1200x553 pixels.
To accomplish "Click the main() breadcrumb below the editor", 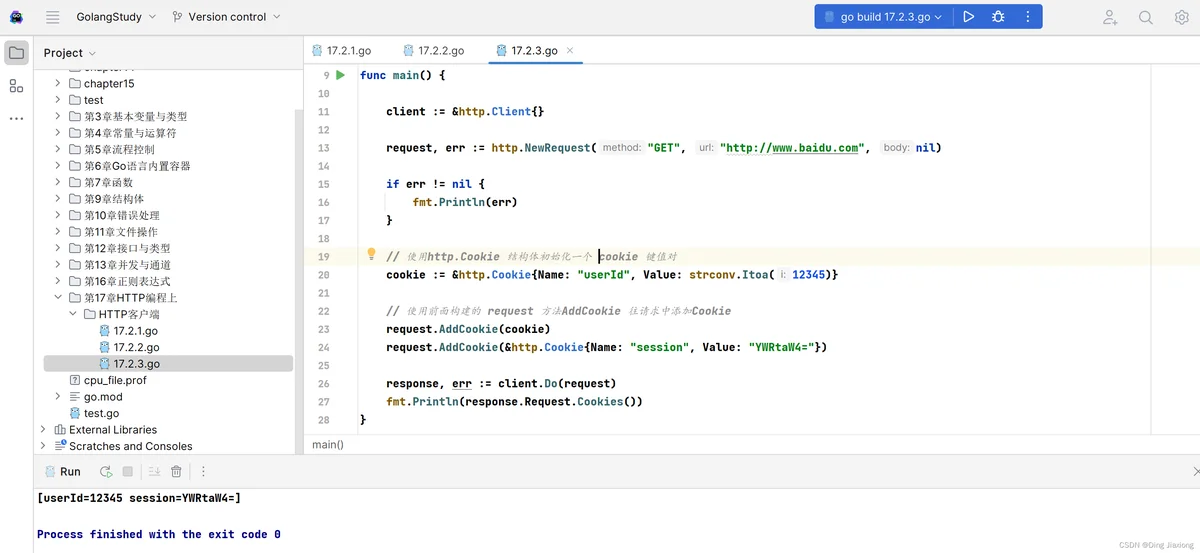I will point(327,444).
